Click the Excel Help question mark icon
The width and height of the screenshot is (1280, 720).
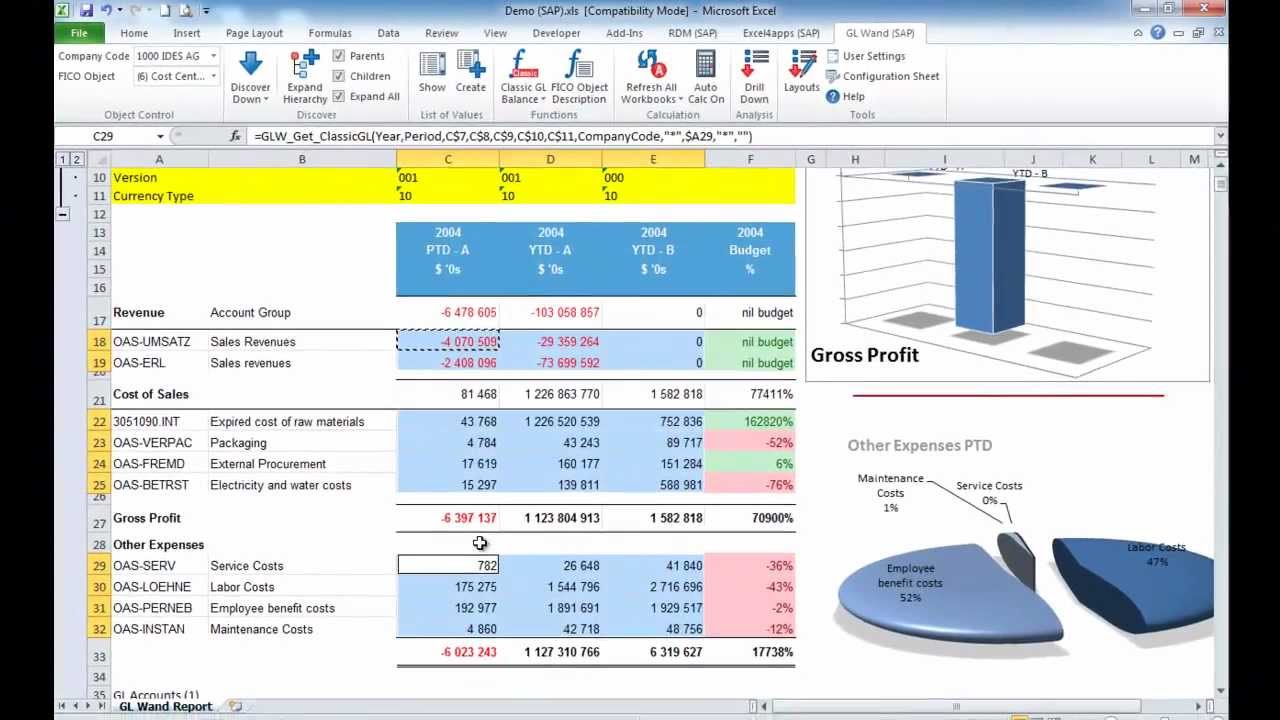coord(1157,33)
